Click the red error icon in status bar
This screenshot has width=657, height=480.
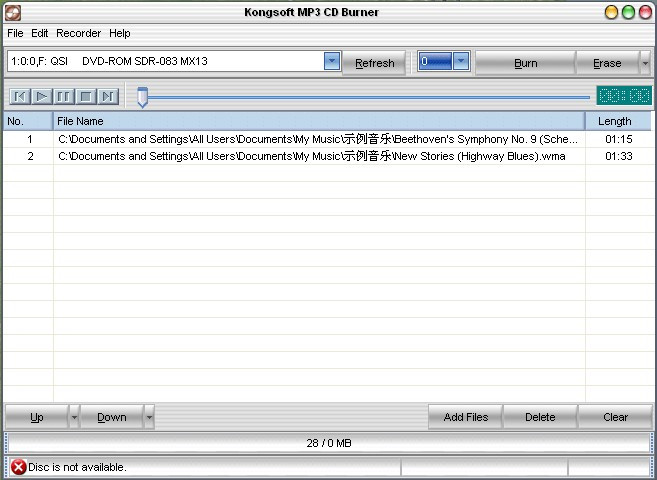pos(18,467)
